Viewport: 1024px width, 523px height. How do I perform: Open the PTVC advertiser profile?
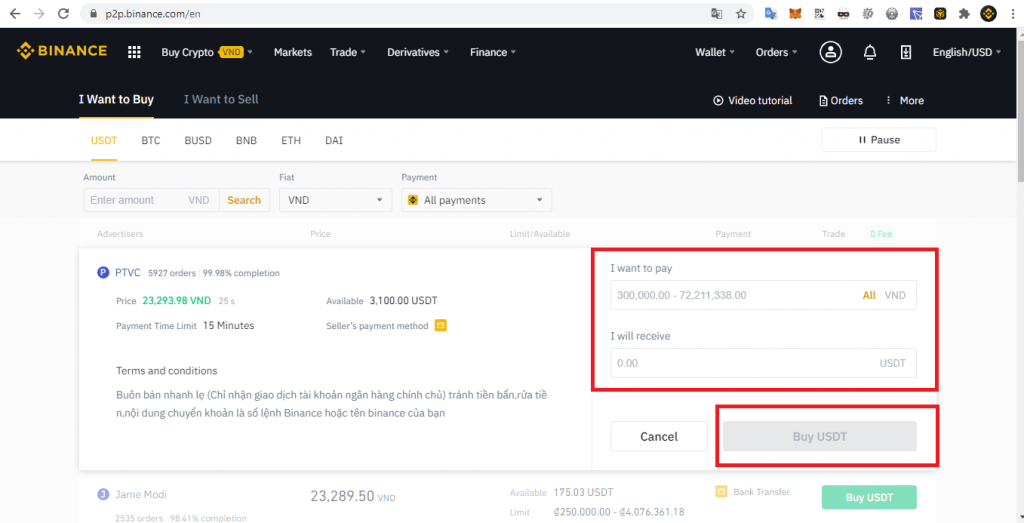click(127, 273)
